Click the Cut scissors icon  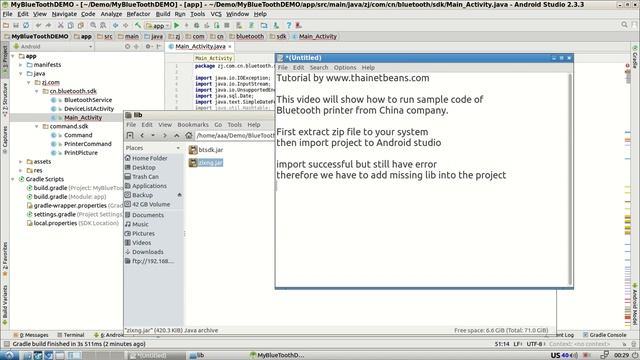(60, 25)
